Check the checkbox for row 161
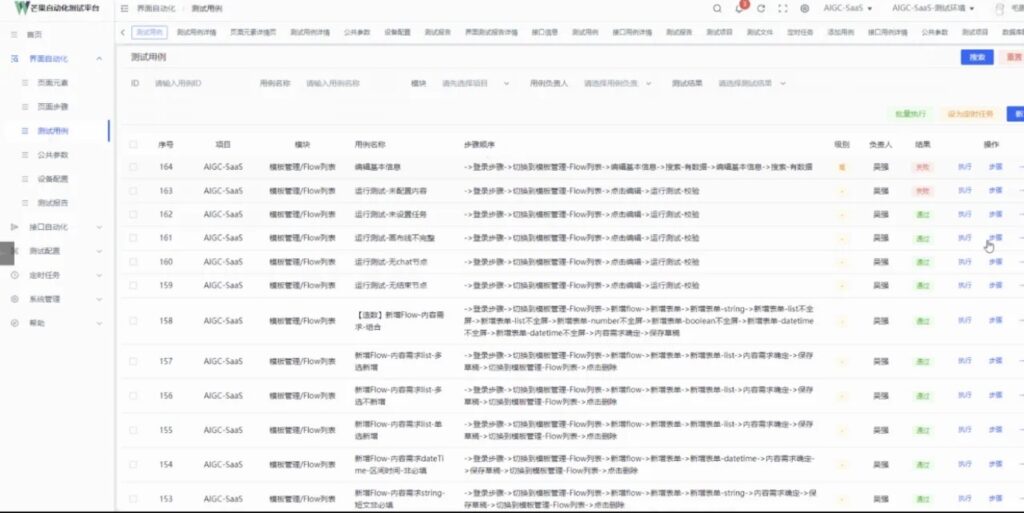1024x513 pixels. click(133, 238)
